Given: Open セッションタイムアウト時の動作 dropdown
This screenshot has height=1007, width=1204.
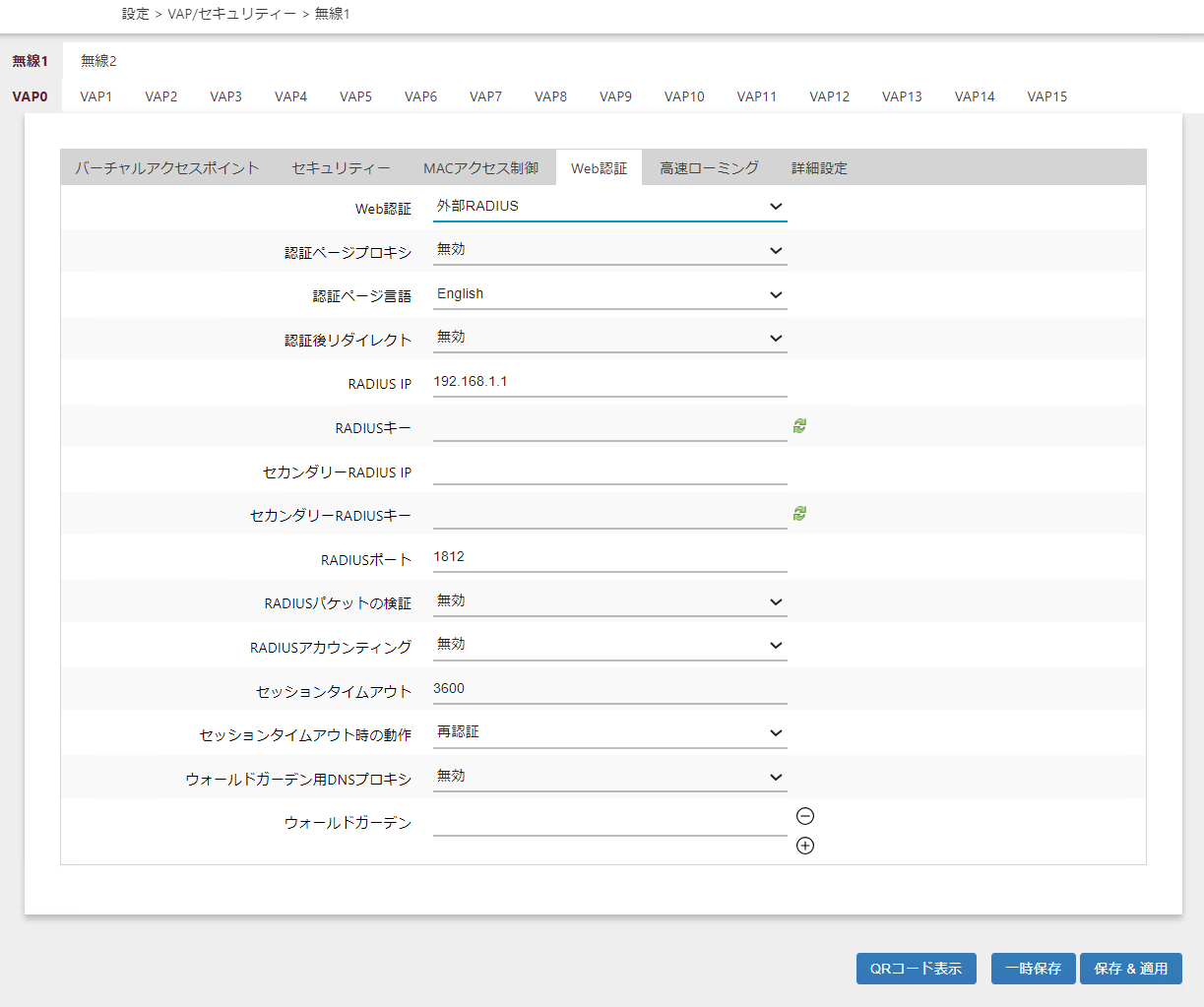Looking at the screenshot, I should click(x=610, y=732).
